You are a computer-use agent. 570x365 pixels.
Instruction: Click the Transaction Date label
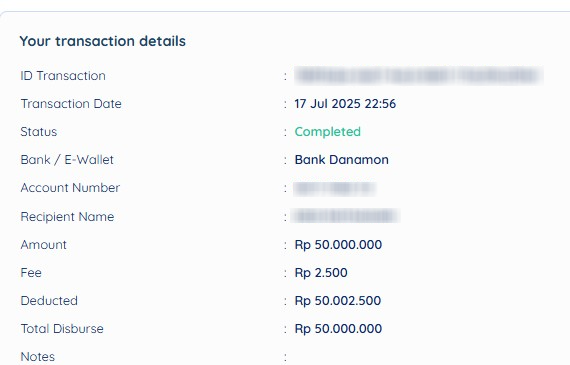pos(71,104)
